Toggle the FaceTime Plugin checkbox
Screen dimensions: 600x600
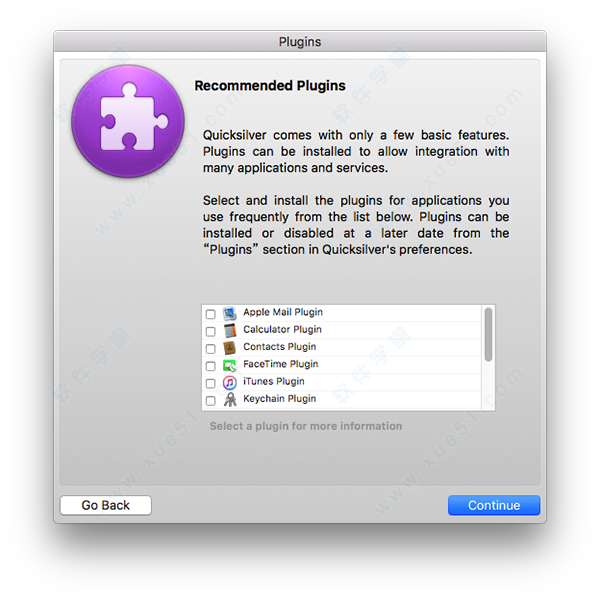[x=210, y=366]
